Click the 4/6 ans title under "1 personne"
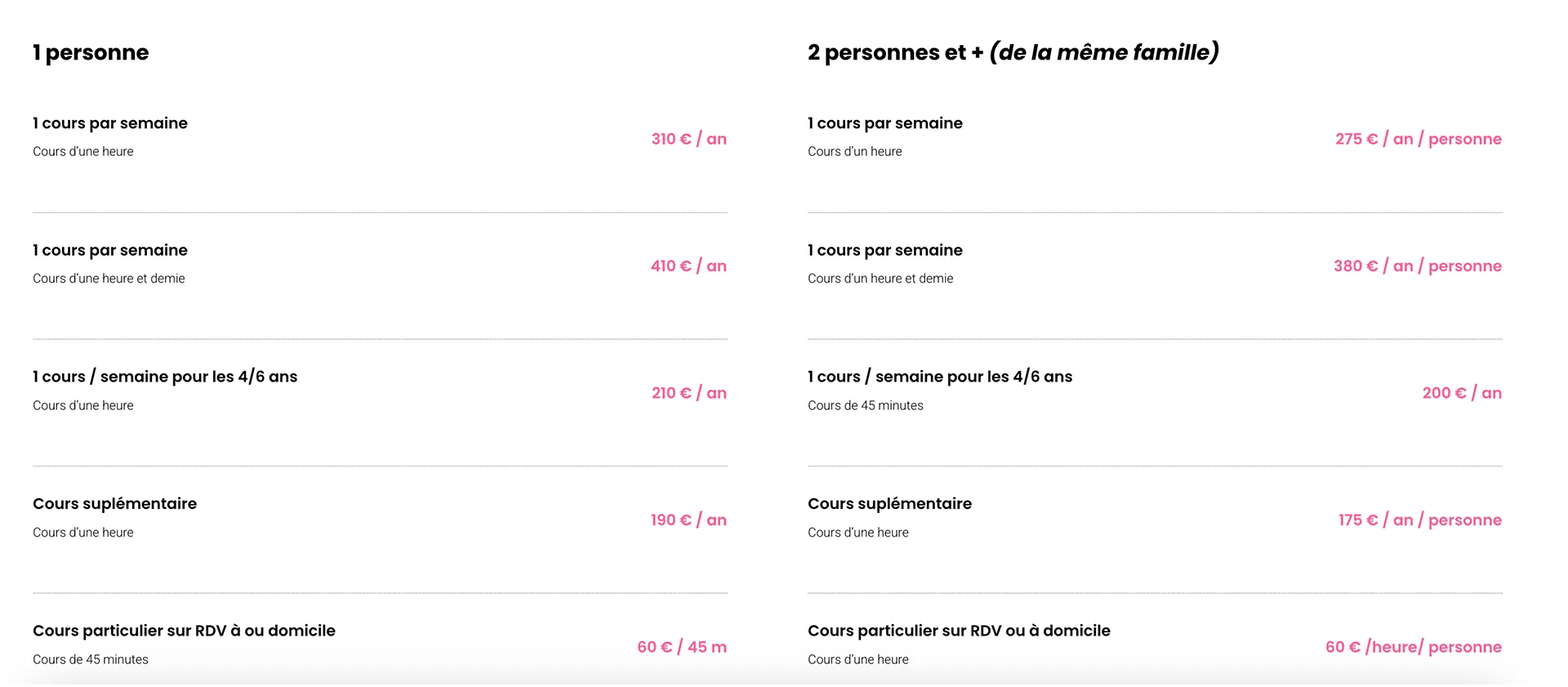The height and width of the screenshot is (687, 1568). (165, 377)
